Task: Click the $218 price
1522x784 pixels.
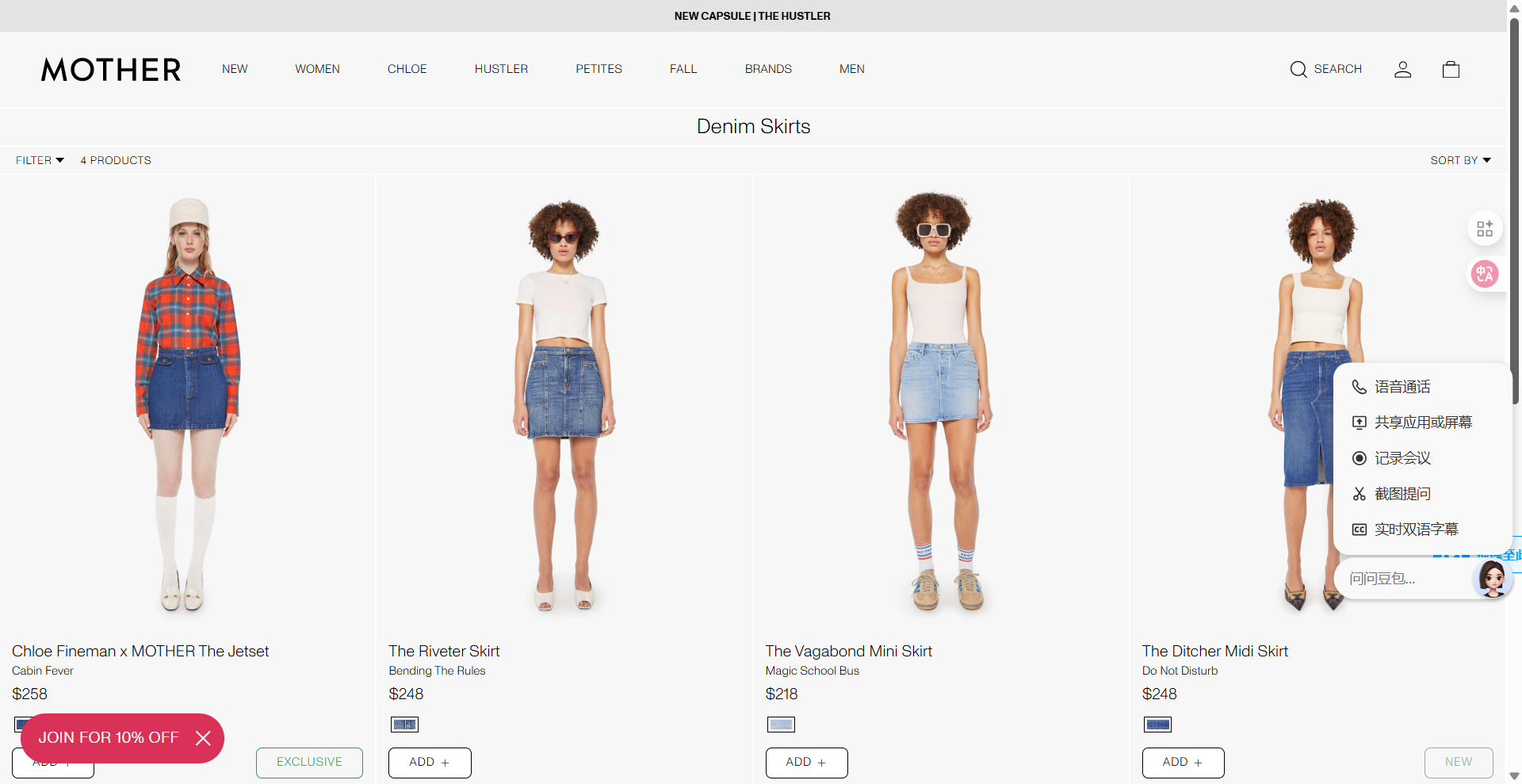Action: [782, 694]
